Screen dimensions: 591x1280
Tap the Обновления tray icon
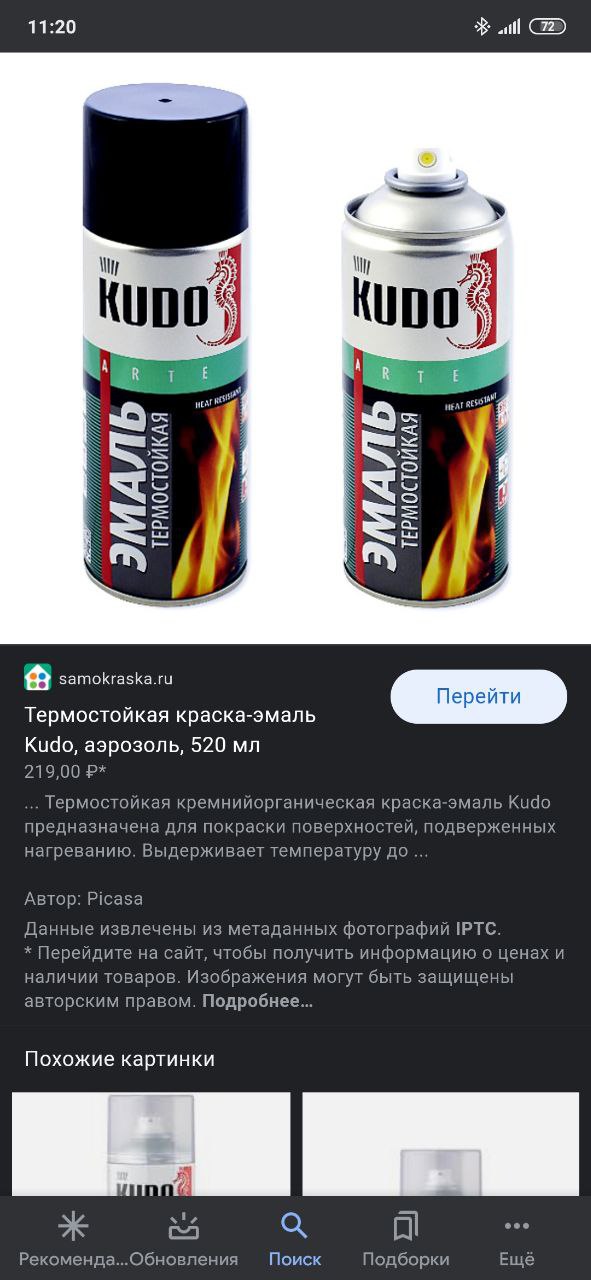(184, 1225)
